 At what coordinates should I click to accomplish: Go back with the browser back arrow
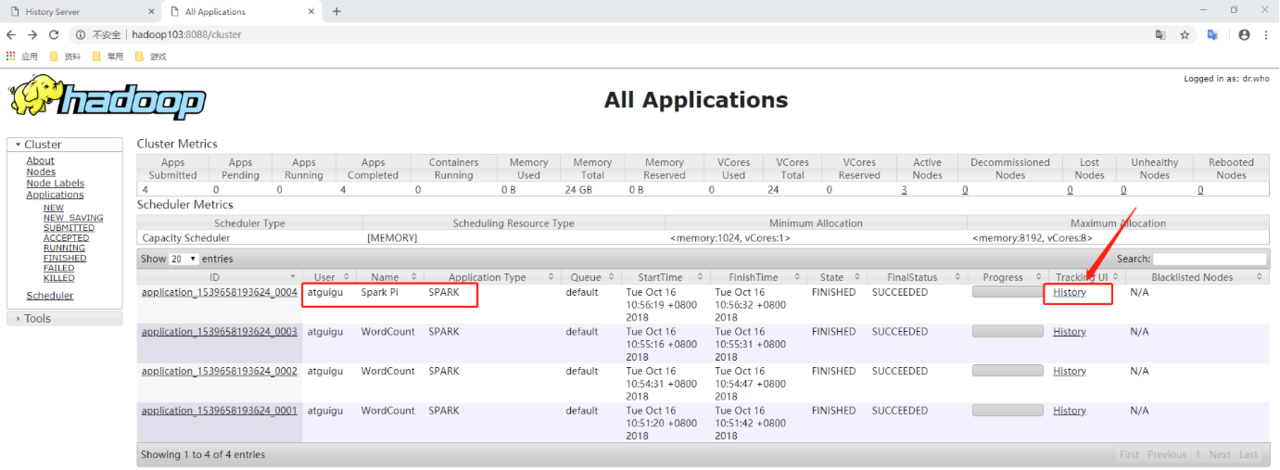click(x=11, y=35)
